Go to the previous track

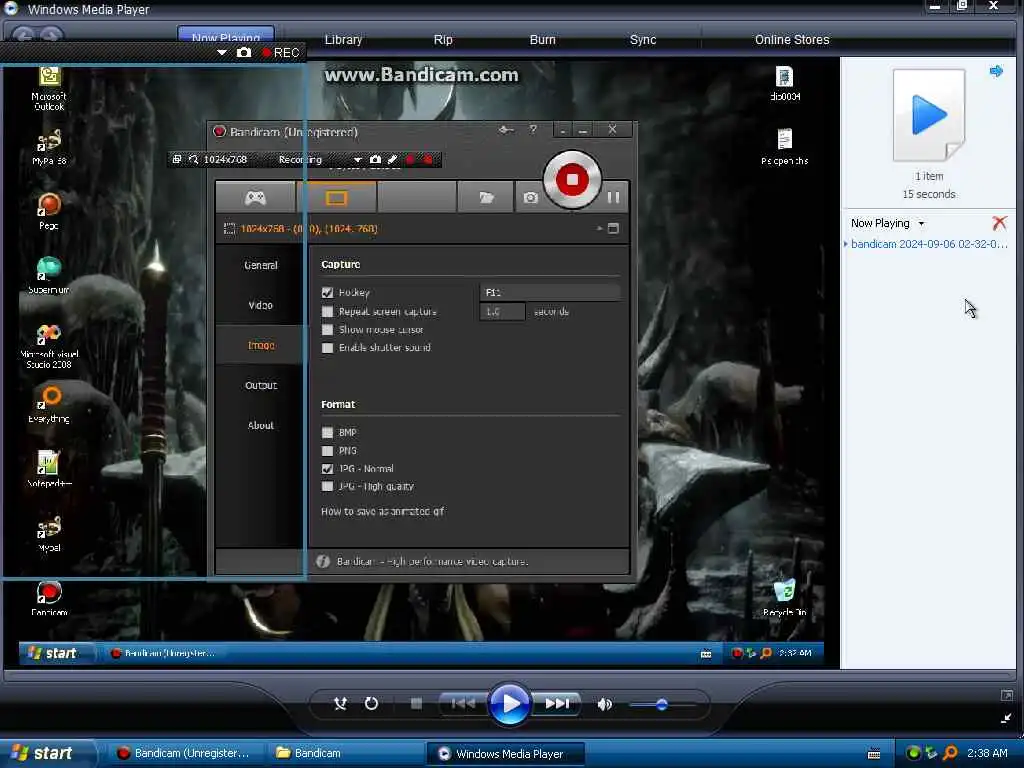pyautogui.click(x=463, y=703)
